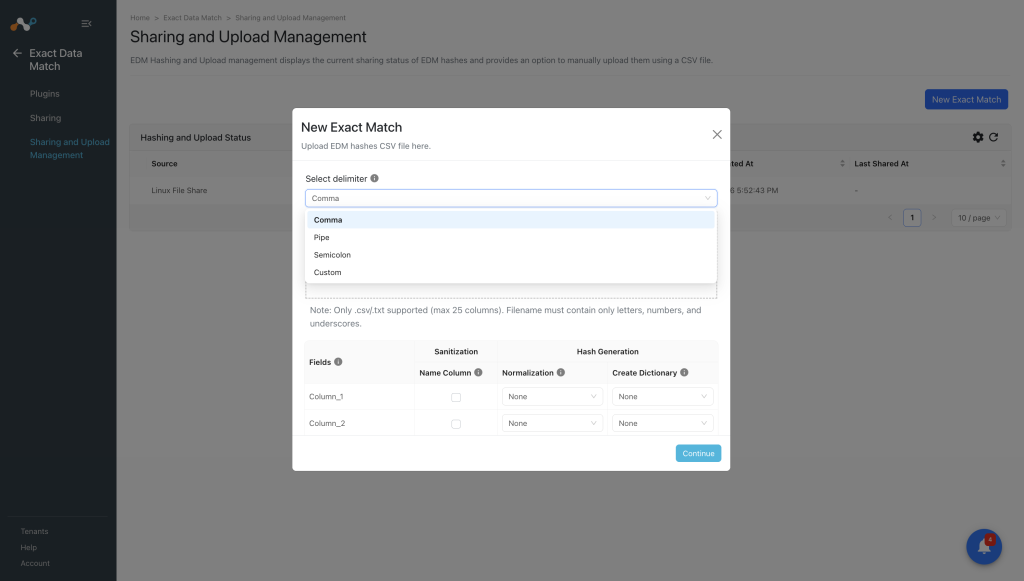
Task: Select page 1 in pagination
Action: pyautogui.click(x=912, y=217)
